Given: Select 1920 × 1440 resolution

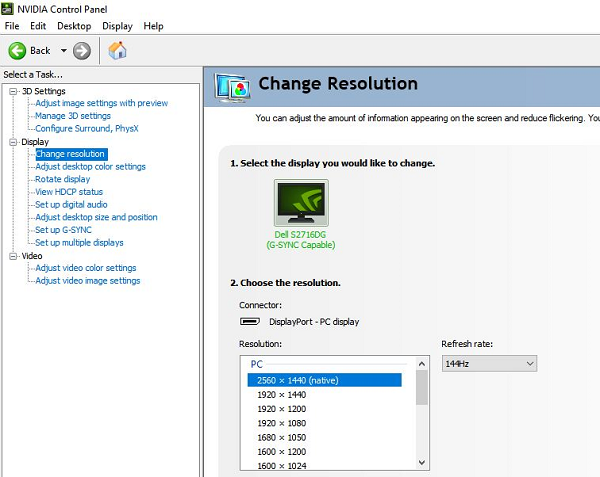Looking at the screenshot, I should pyautogui.click(x=282, y=394).
